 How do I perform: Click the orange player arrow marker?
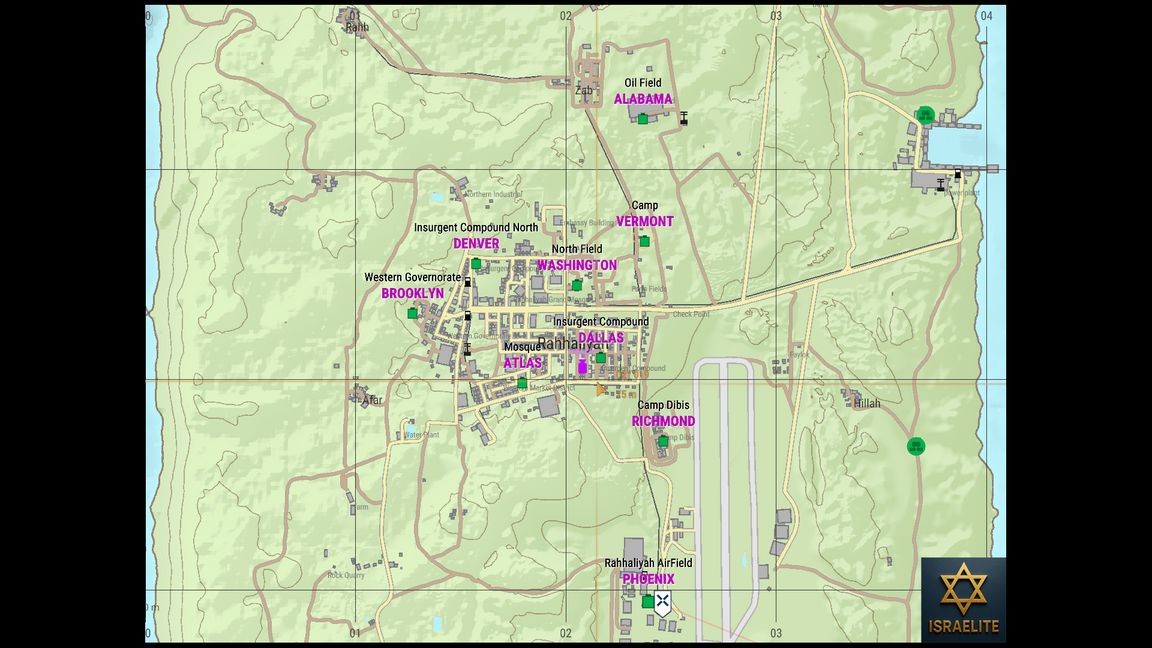point(601,390)
